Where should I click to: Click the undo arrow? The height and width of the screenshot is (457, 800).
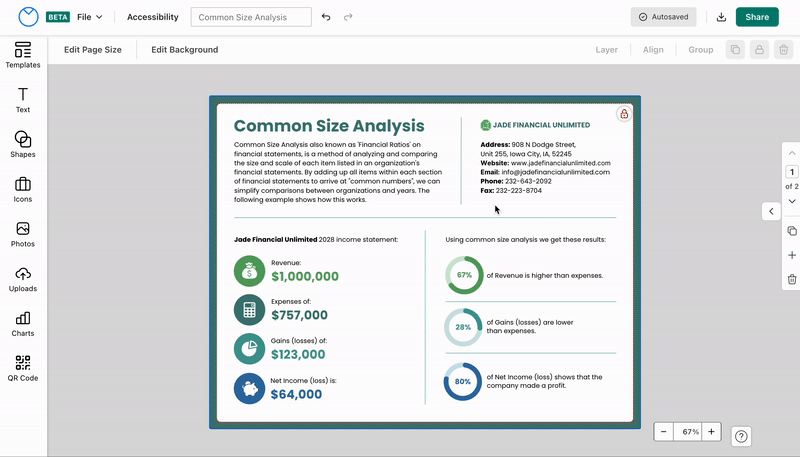click(x=326, y=17)
